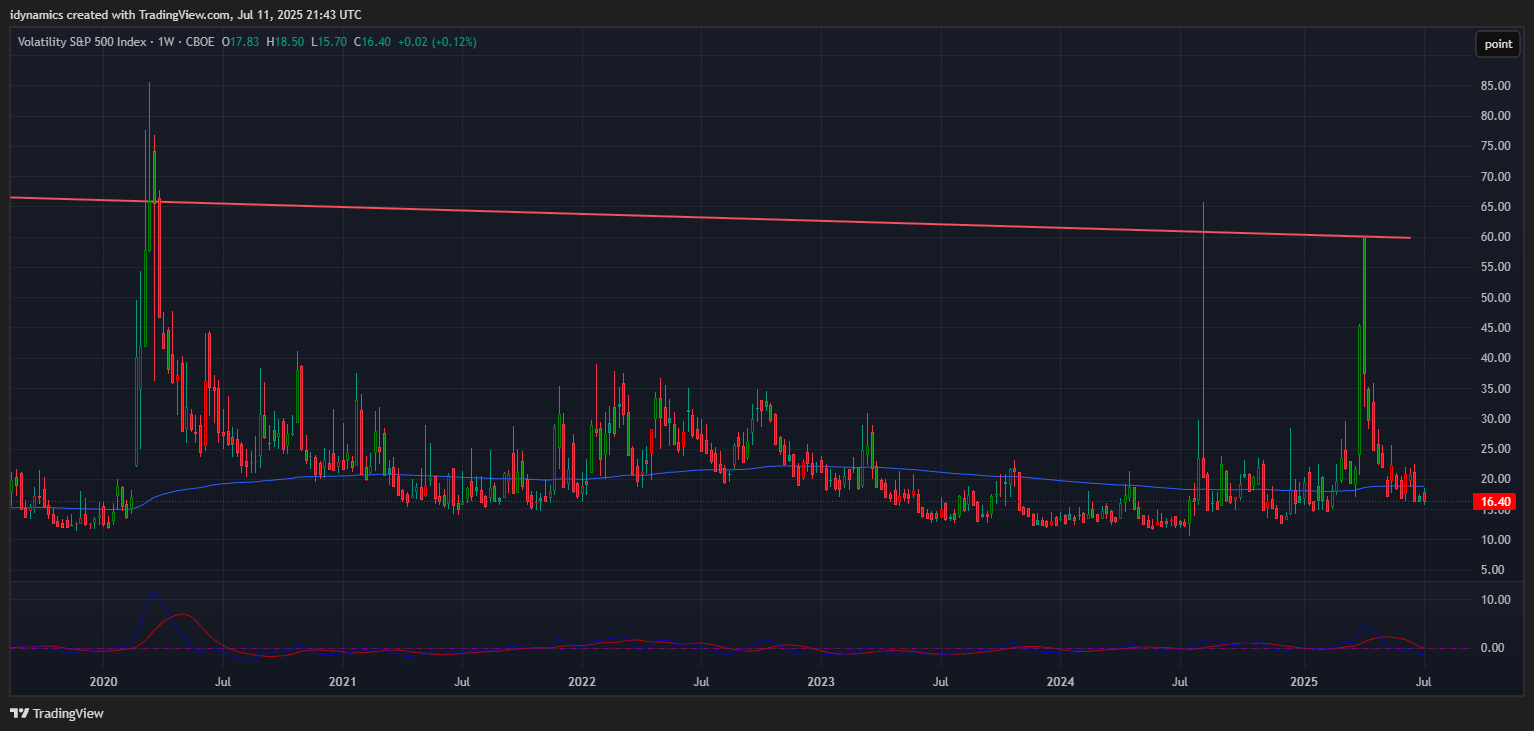Viewport: 1534px width, 731px height.
Task: Click the 2021 time axis label
Action: coord(343,682)
